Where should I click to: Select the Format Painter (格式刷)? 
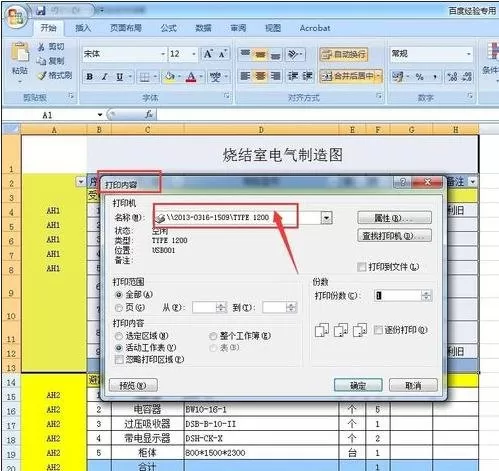pos(54,76)
